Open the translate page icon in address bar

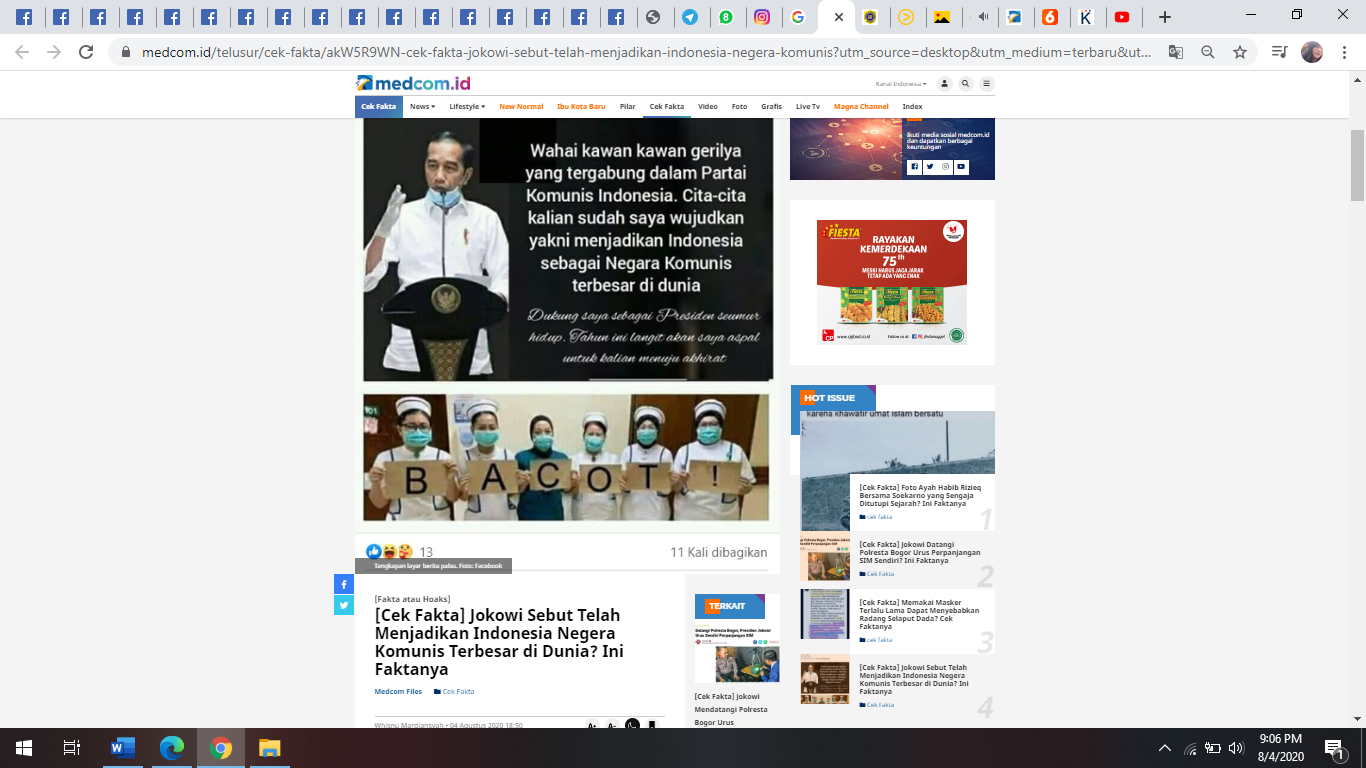(x=1176, y=52)
